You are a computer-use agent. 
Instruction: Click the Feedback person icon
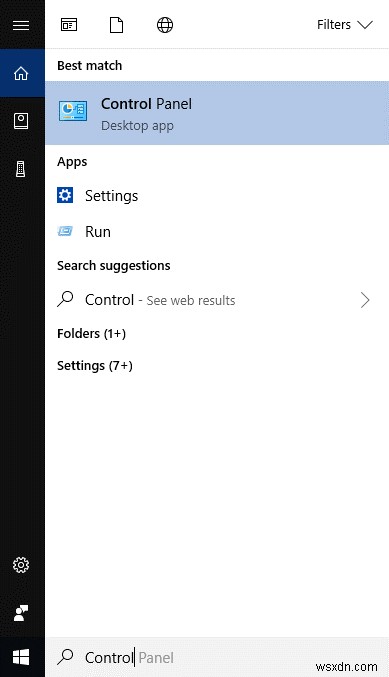coord(21,613)
